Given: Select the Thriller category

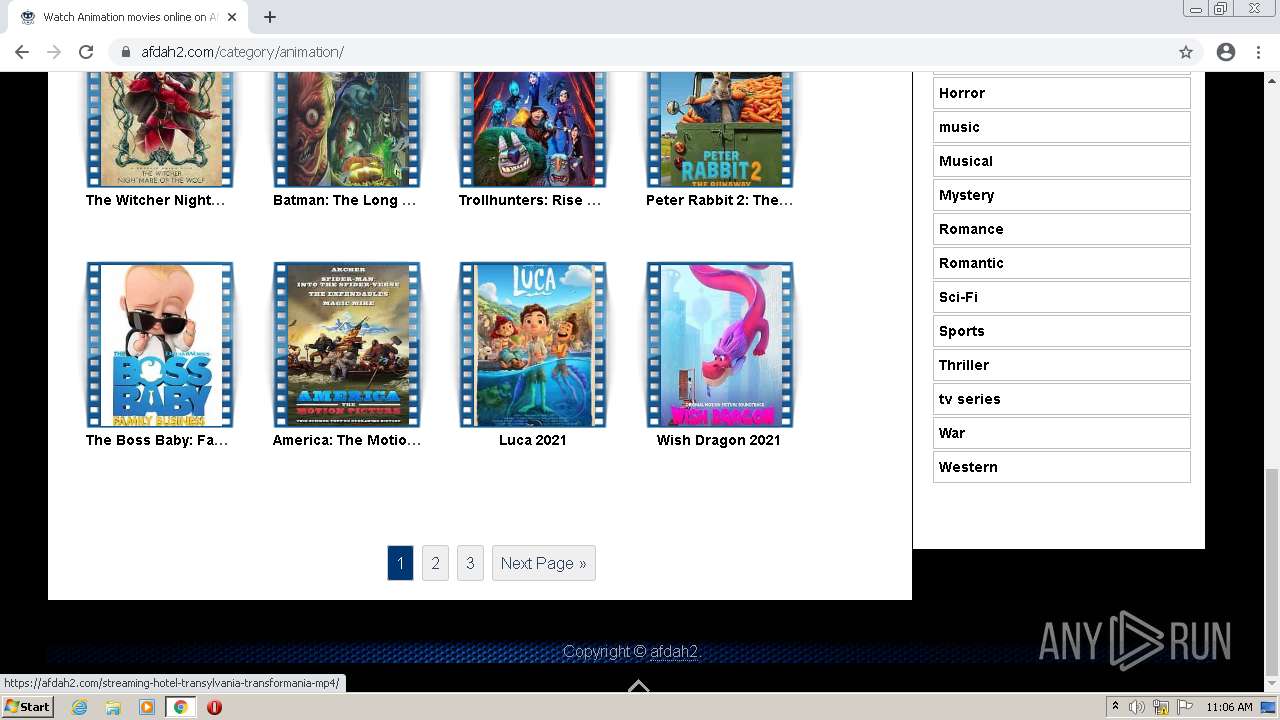Looking at the screenshot, I should click(1062, 365).
